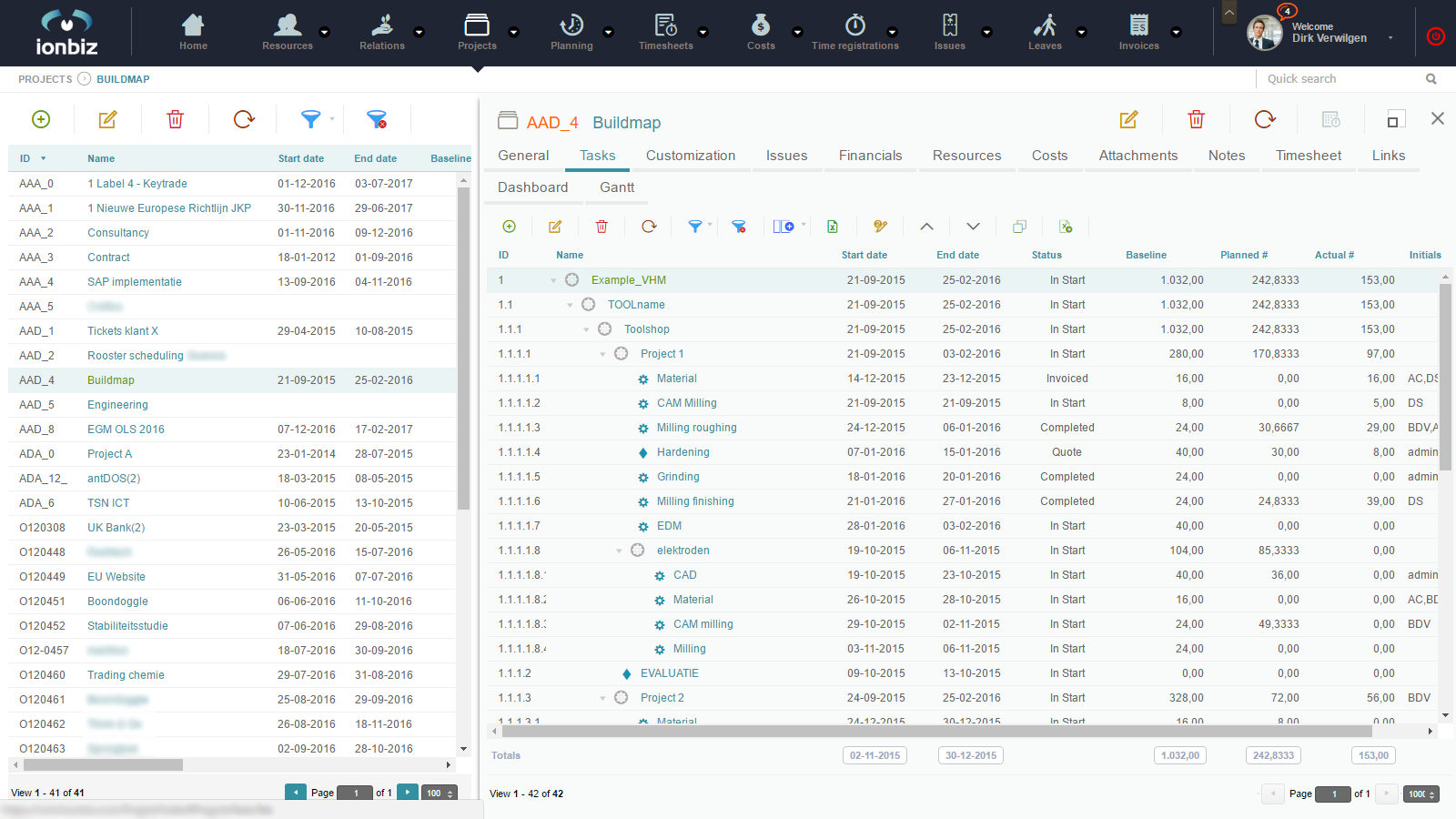This screenshot has height=819, width=1456.
Task: Click the red trash icon in the tasks toolbar
Action: (602, 227)
